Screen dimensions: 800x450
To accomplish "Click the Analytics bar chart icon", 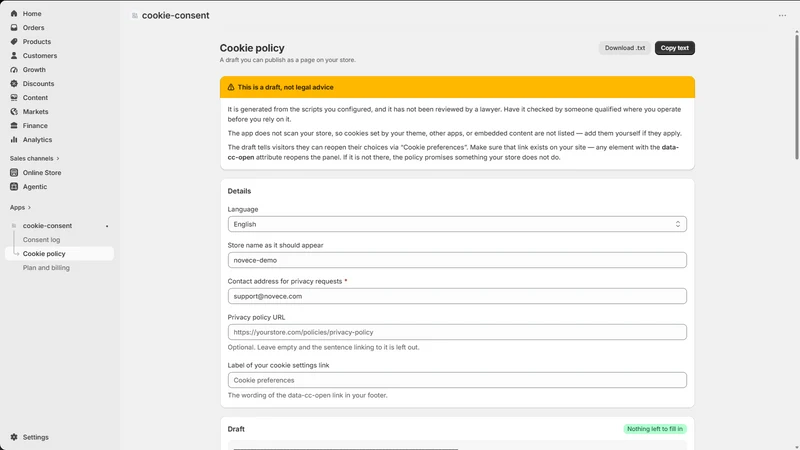I will (x=14, y=139).
